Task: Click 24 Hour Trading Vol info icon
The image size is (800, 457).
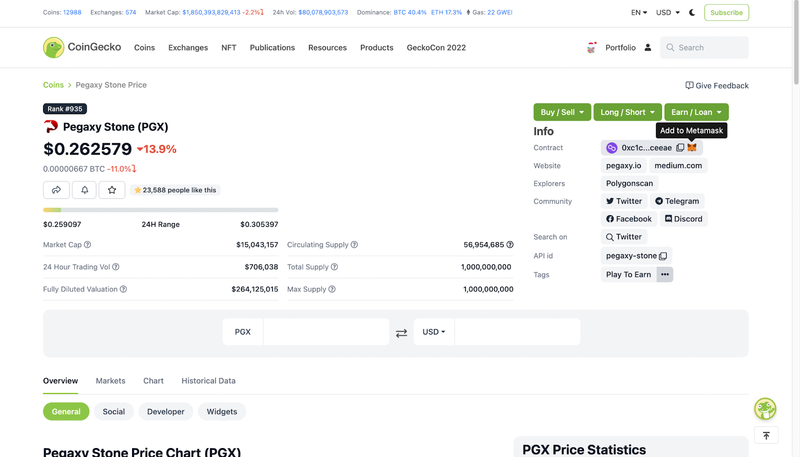Action: pos(116,267)
